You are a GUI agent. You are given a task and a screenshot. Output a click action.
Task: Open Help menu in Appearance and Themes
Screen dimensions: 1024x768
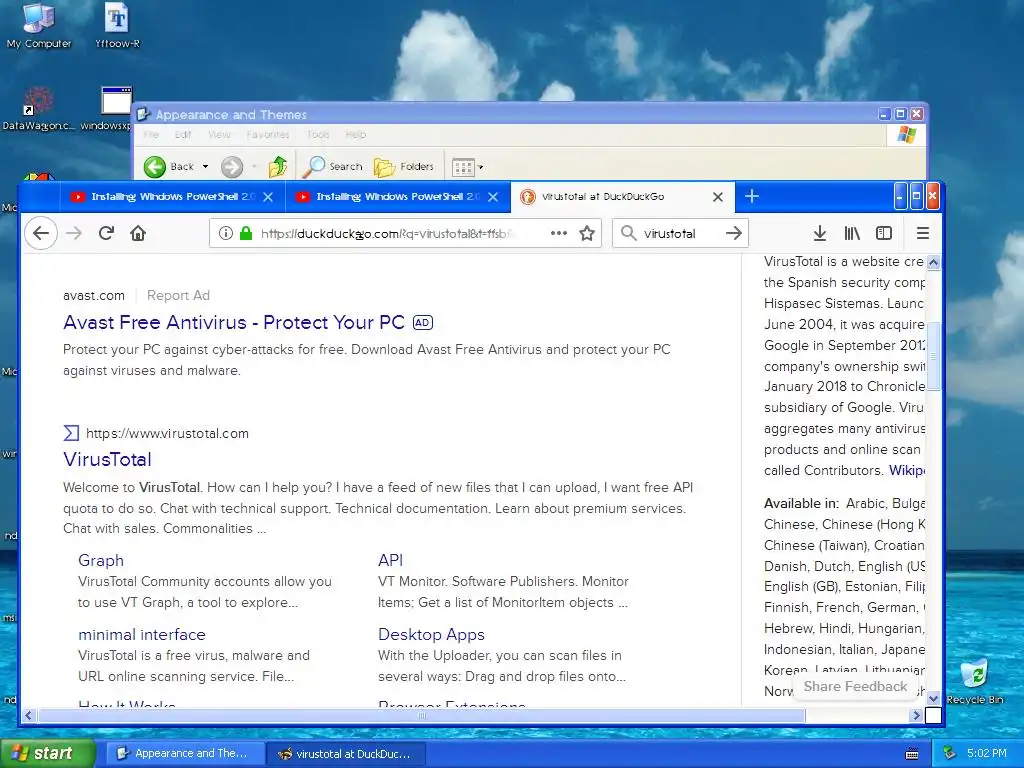355,135
